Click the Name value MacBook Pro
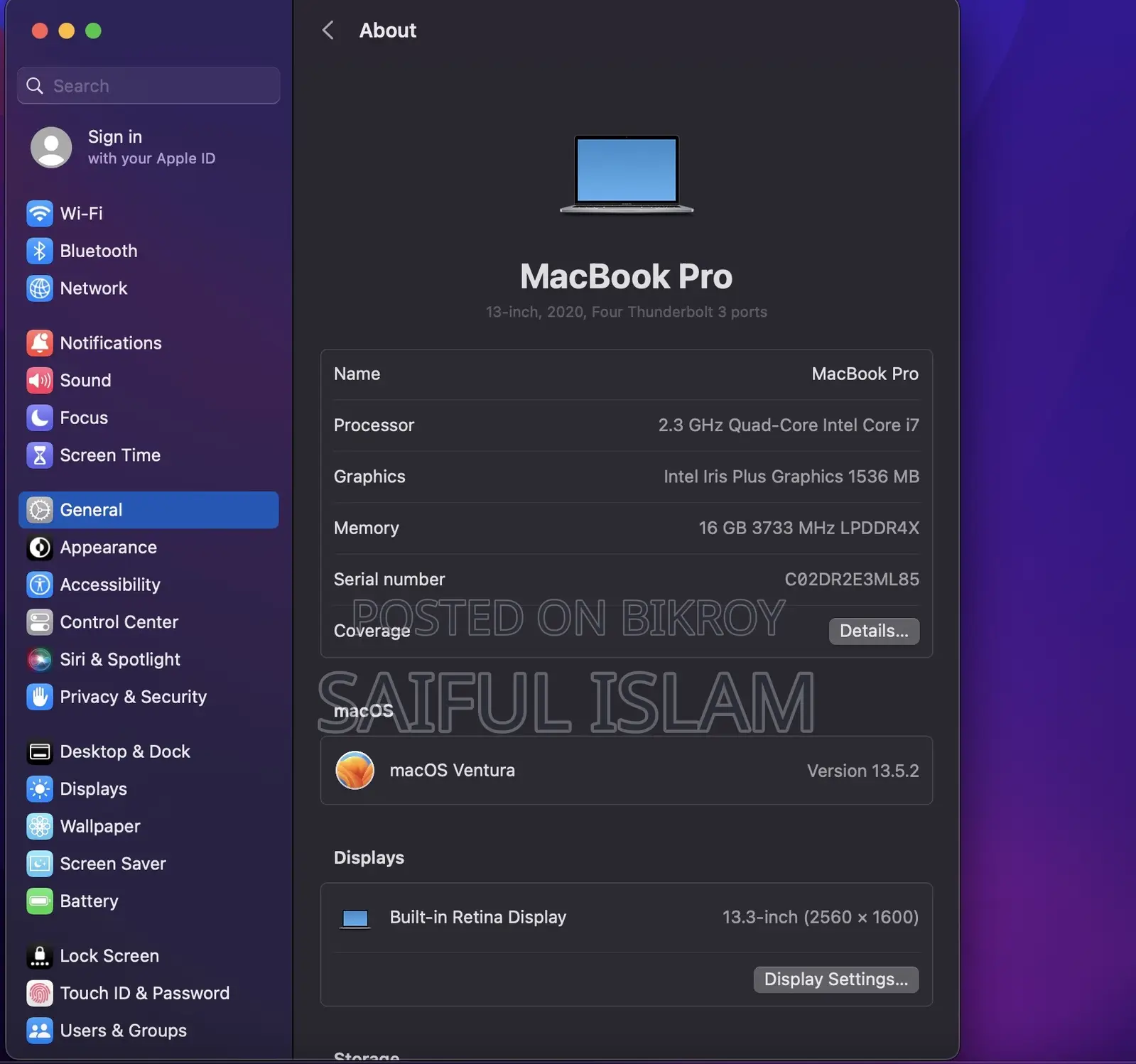Viewport: 1136px width, 1064px height. tap(865, 374)
